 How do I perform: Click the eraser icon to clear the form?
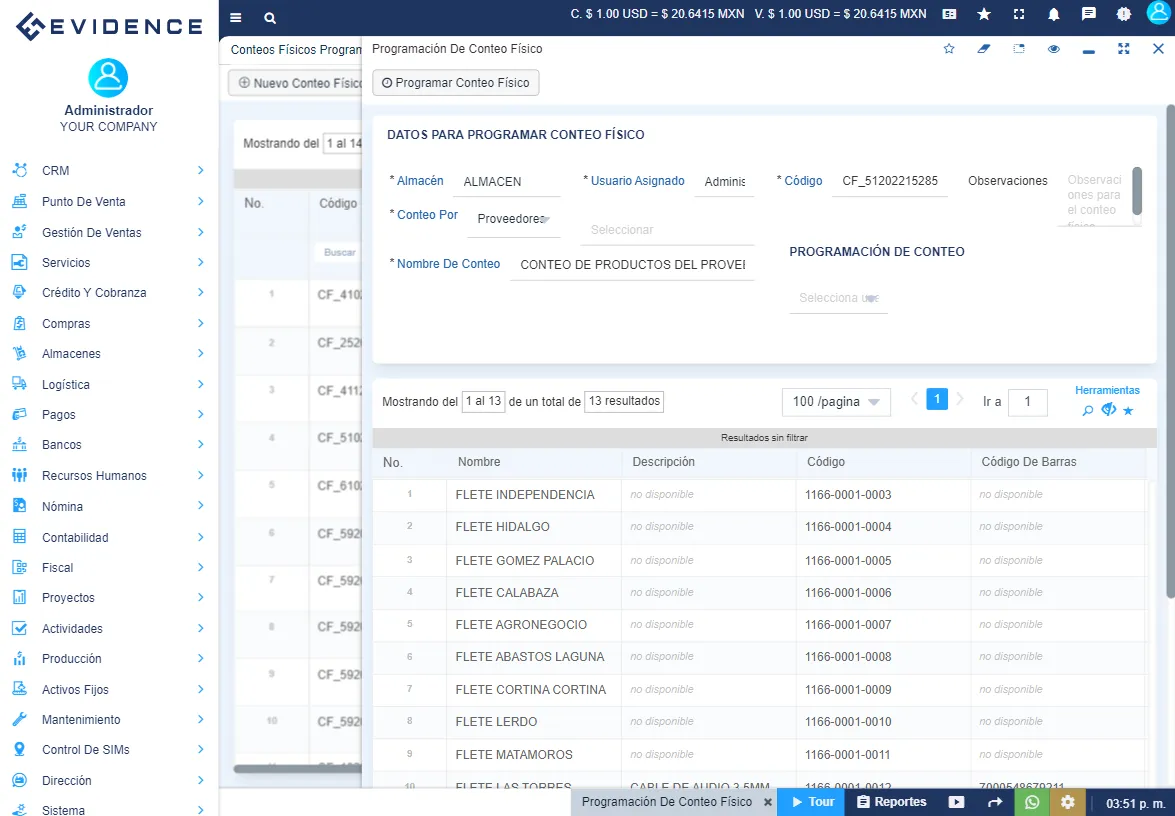pos(983,48)
